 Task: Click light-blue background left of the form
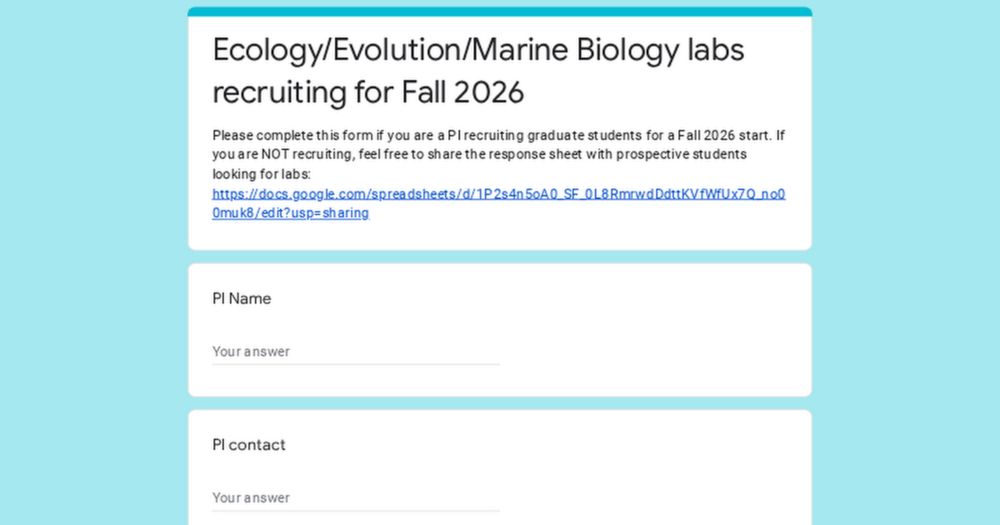tap(94, 262)
